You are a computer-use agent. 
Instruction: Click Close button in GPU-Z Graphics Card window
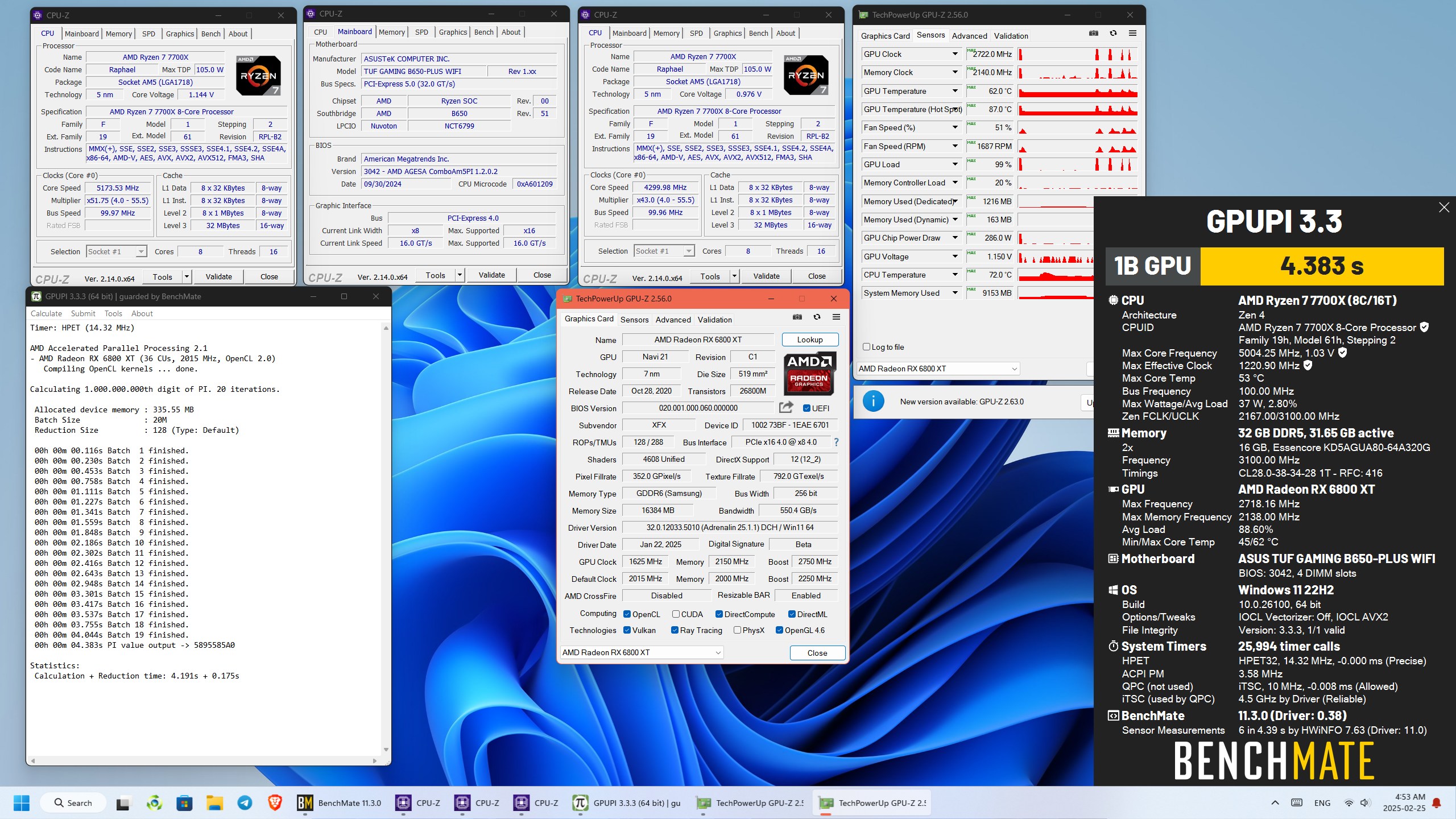click(x=817, y=653)
